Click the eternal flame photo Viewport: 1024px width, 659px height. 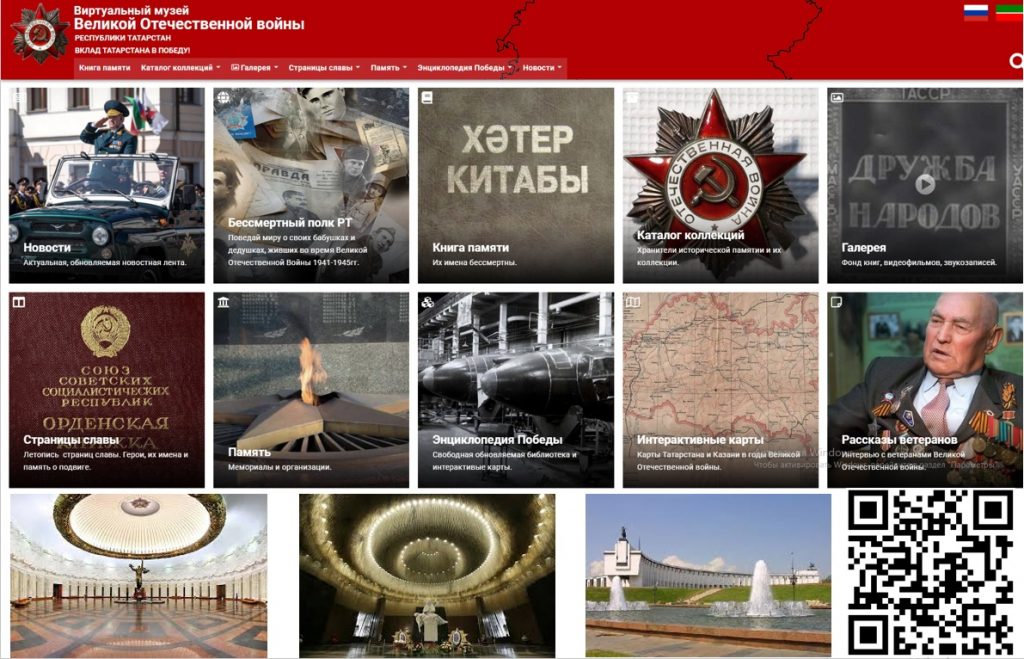[x=311, y=390]
